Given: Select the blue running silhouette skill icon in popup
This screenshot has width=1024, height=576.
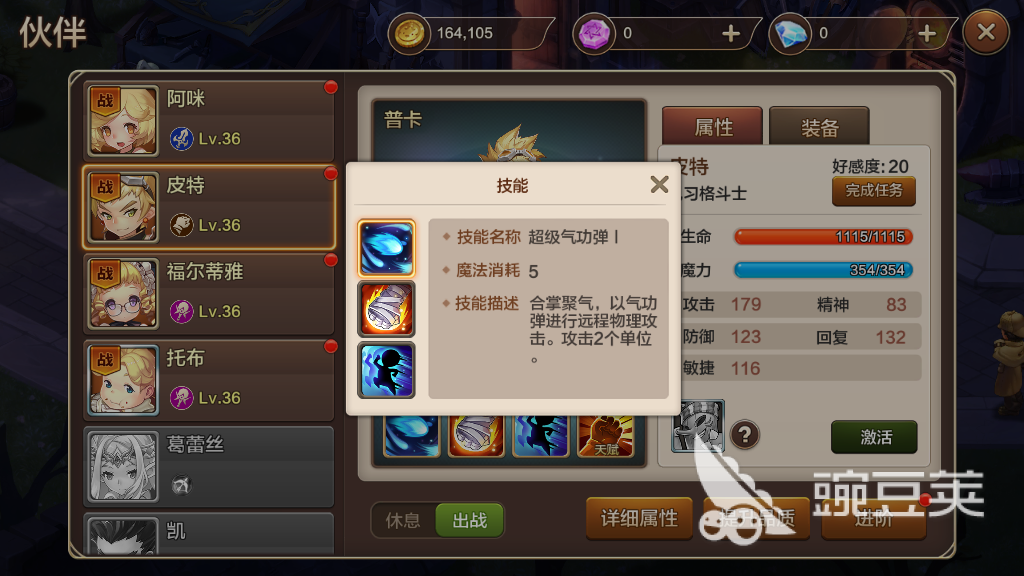Looking at the screenshot, I should tap(386, 370).
